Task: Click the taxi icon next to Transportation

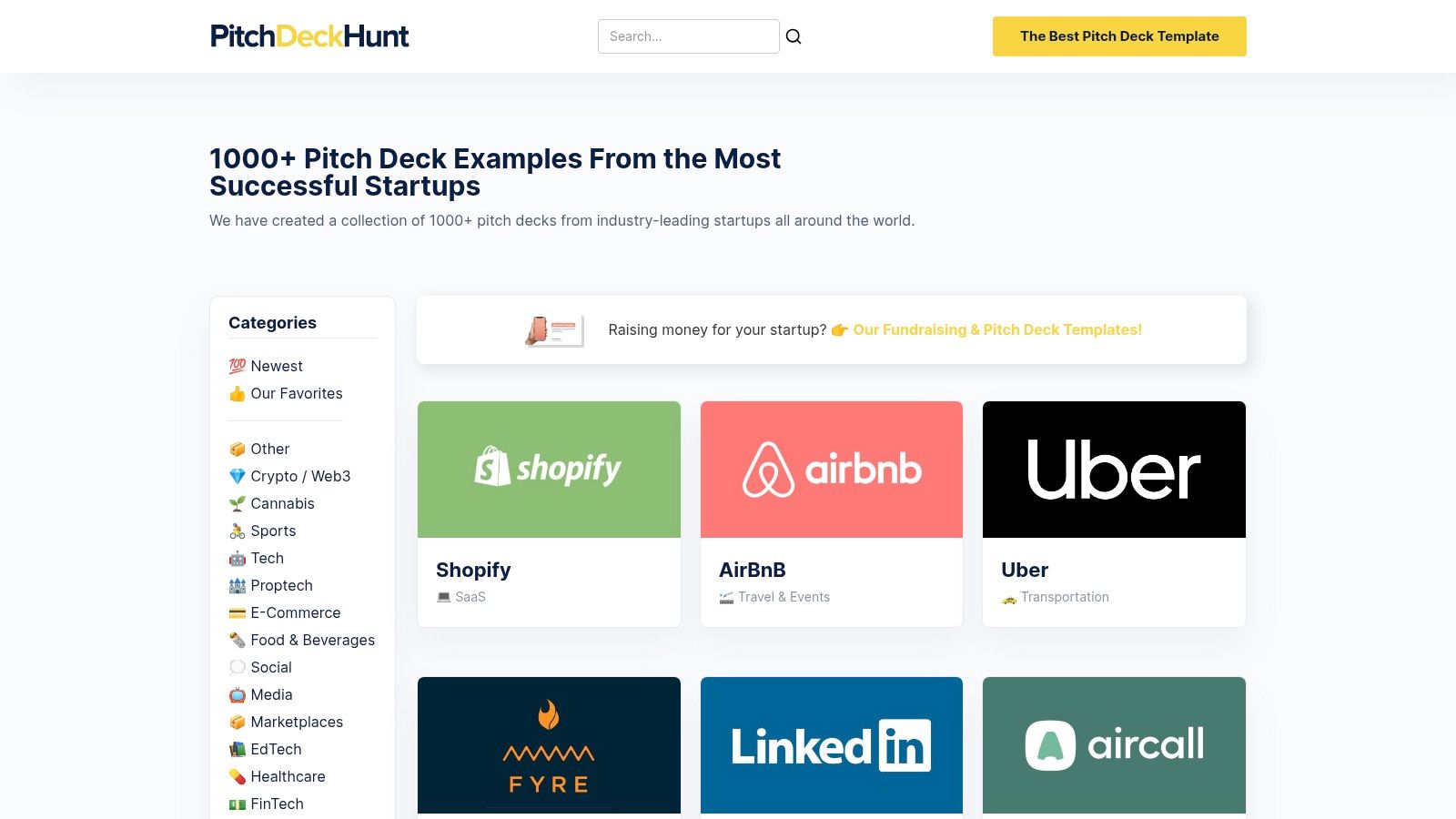Action: (x=1007, y=597)
